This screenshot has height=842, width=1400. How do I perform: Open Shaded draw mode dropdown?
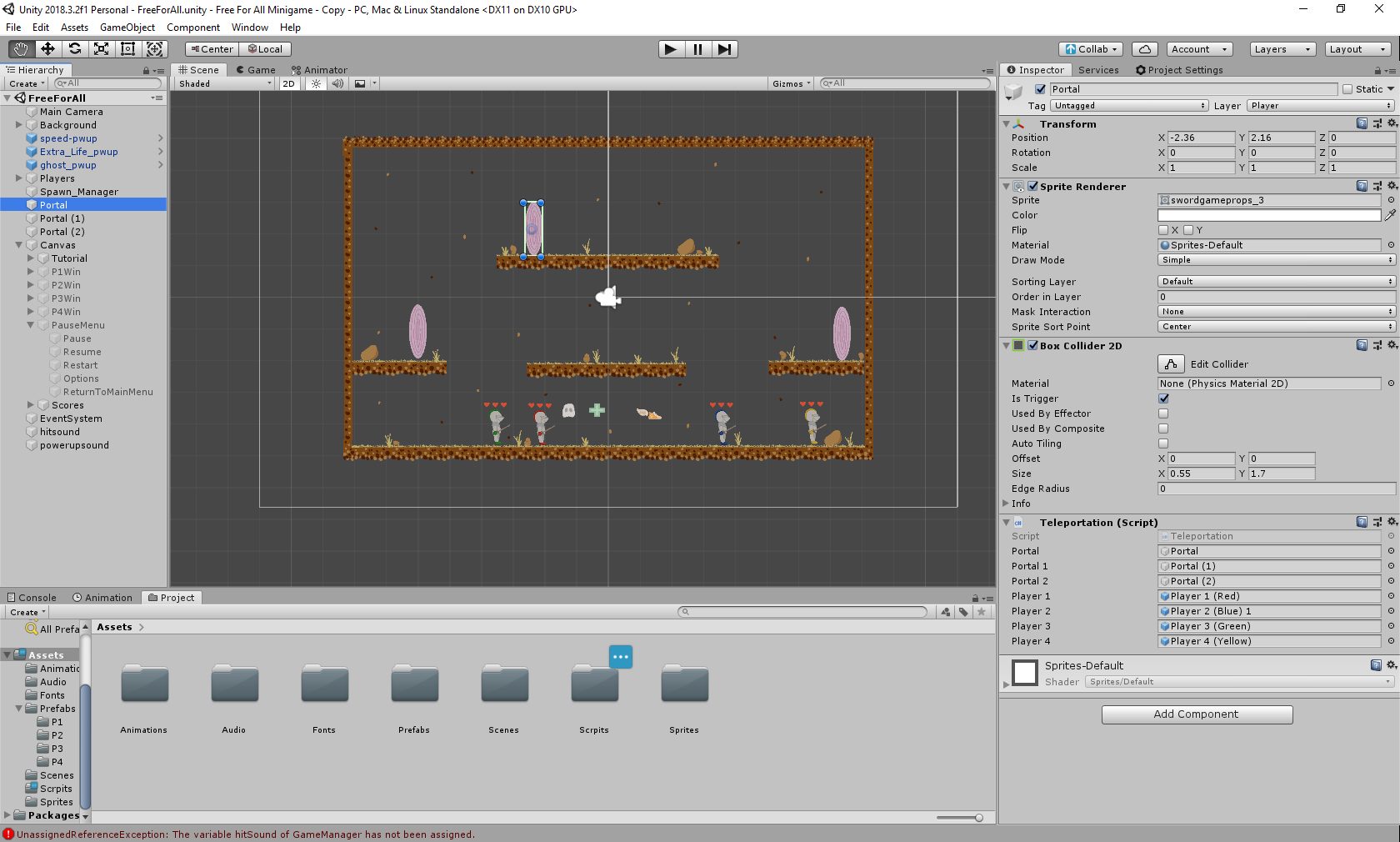click(x=225, y=83)
